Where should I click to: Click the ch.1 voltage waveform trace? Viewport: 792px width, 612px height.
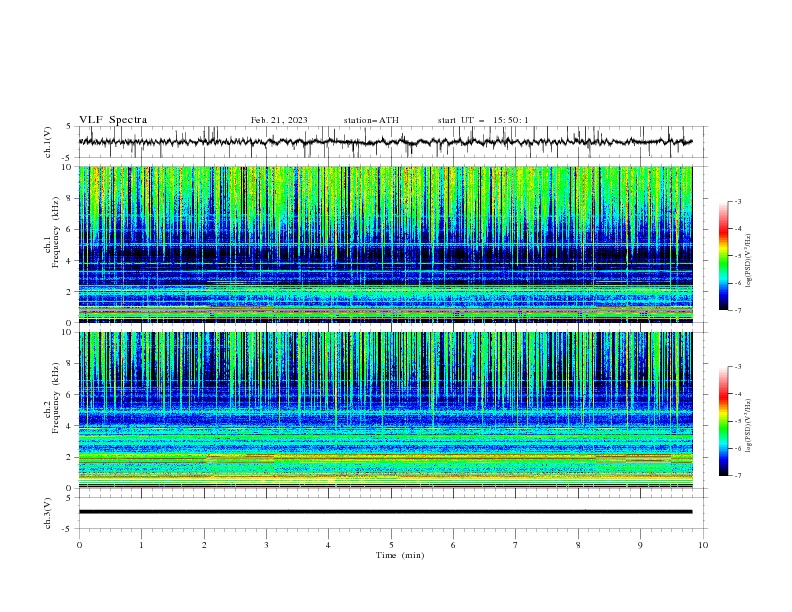[x=385, y=142]
